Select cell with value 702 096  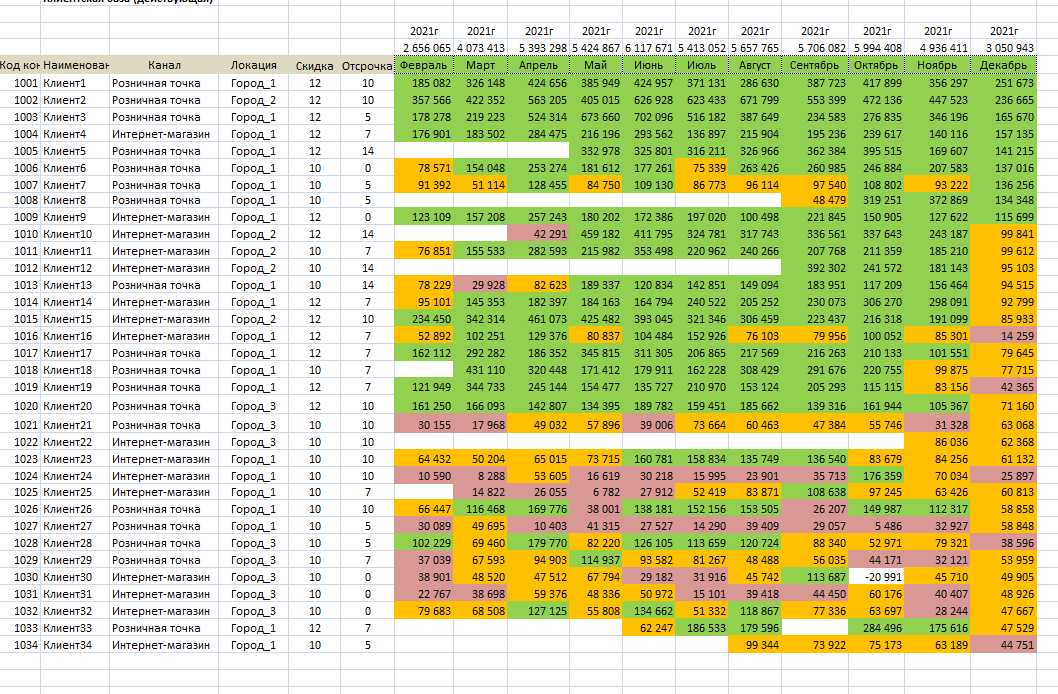pos(649,117)
